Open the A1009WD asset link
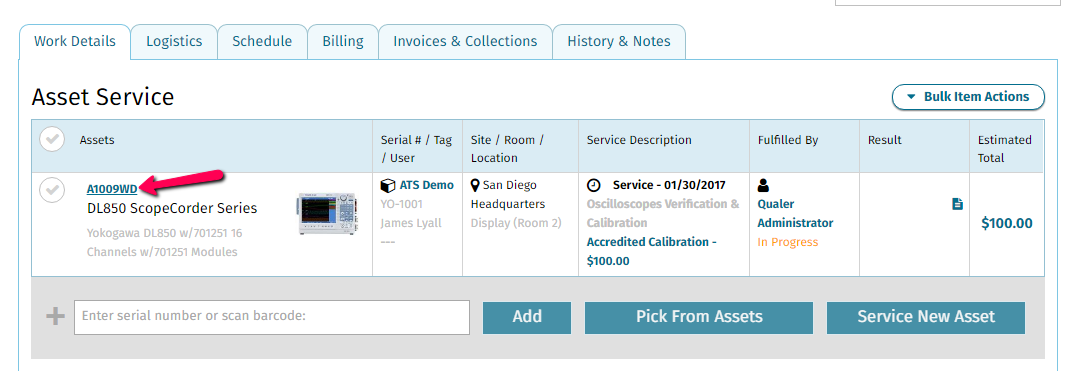1077x371 pixels. click(x=112, y=189)
